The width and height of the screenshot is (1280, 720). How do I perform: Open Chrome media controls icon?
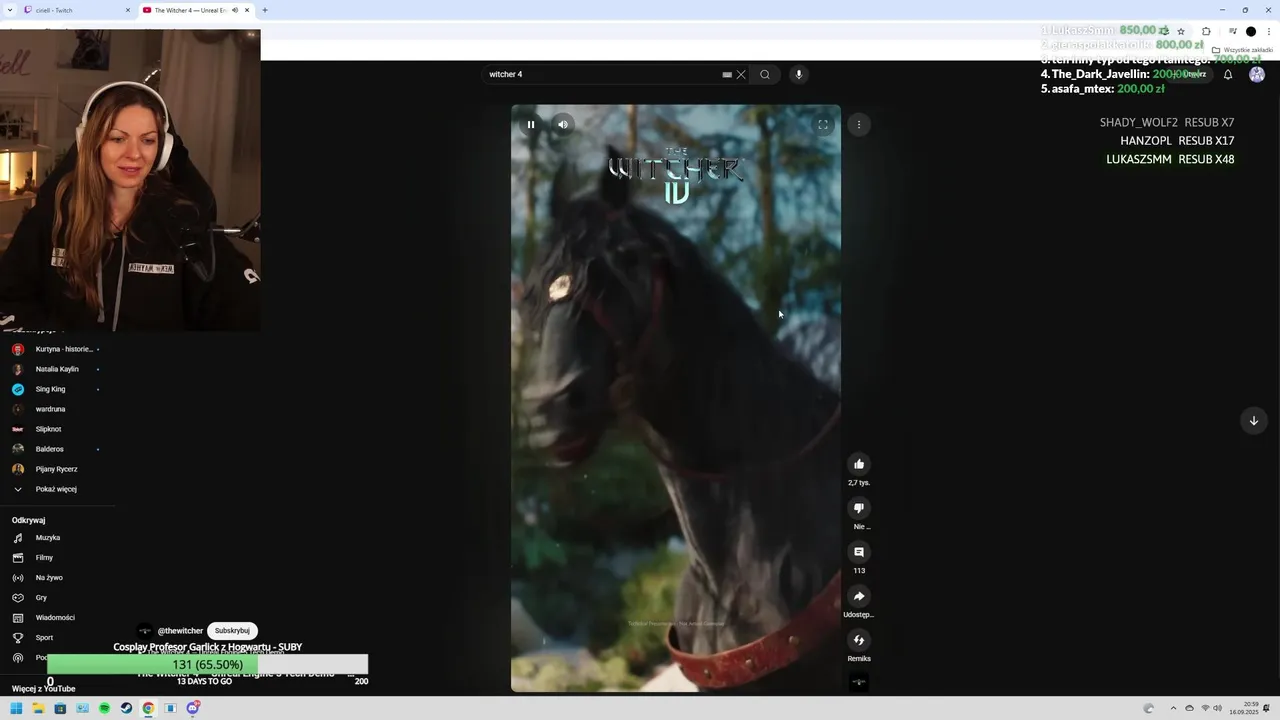pos(1232,31)
